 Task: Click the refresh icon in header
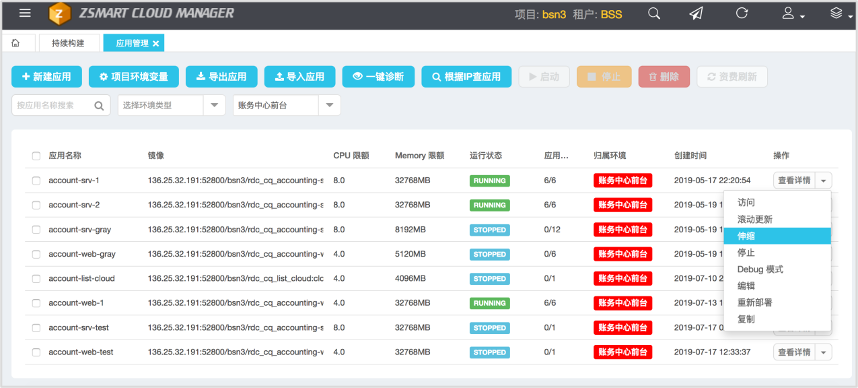click(x=741, y=13)
